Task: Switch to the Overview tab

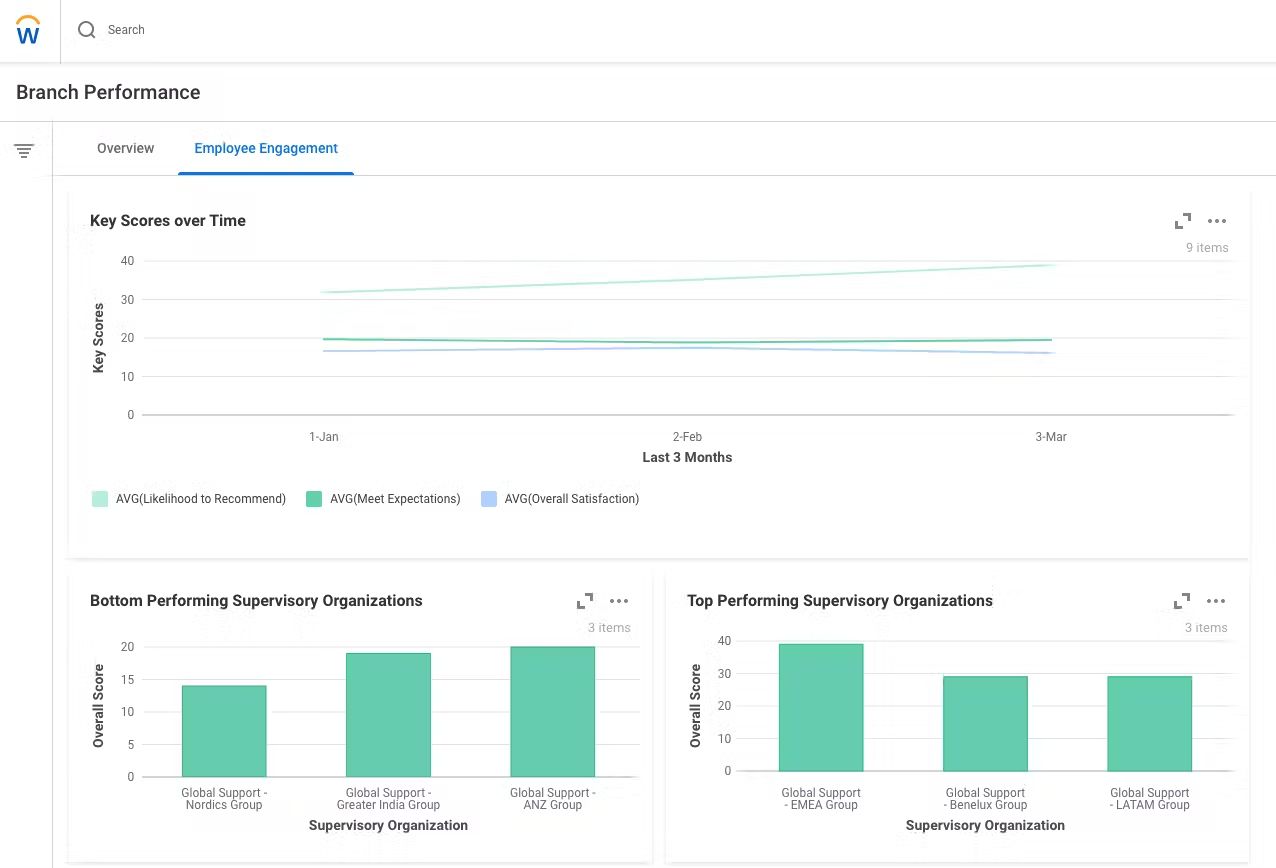Action: pyautogui.click(x=125, y=148)
